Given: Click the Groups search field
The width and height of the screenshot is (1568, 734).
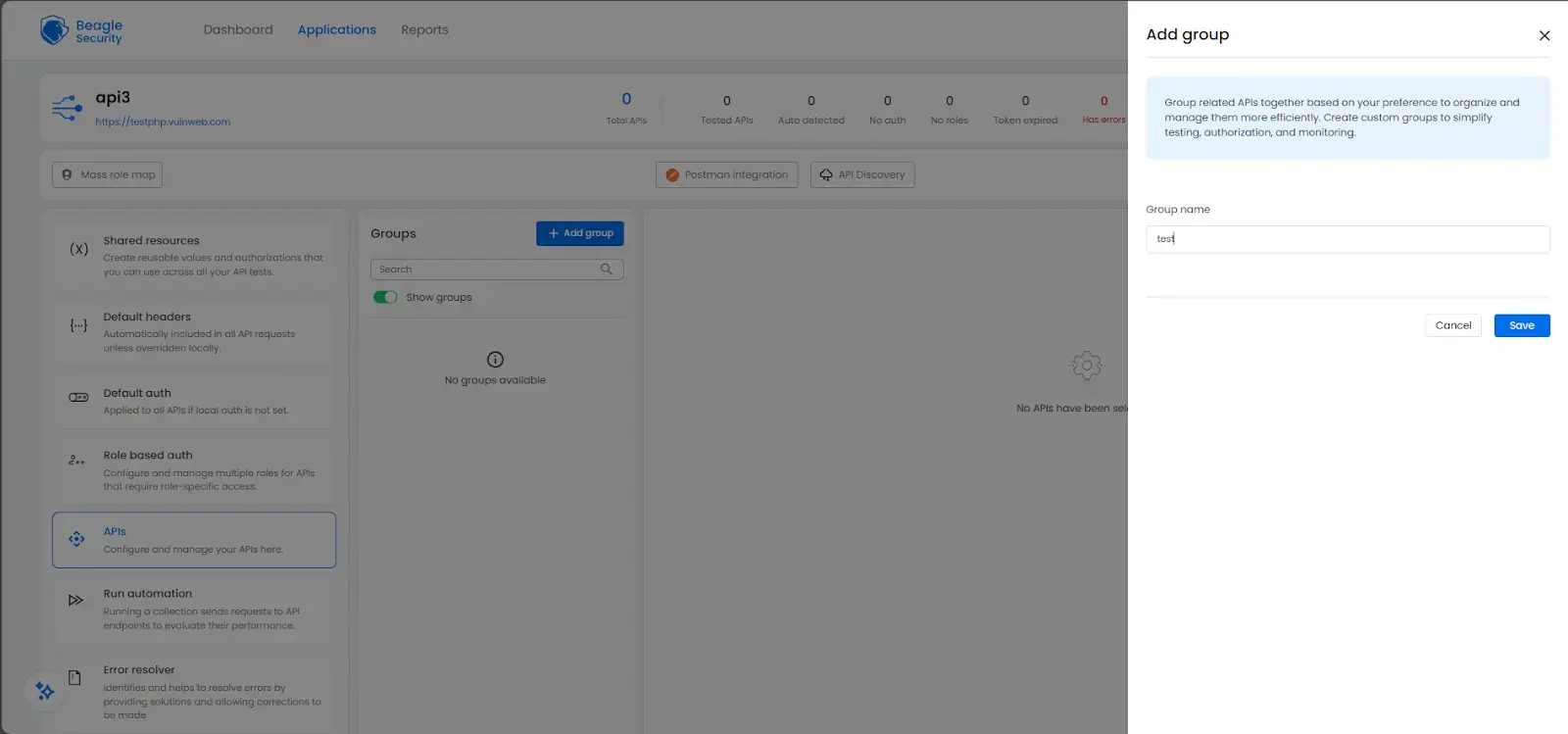Looking at the screenshot, I should click(497, 269).
